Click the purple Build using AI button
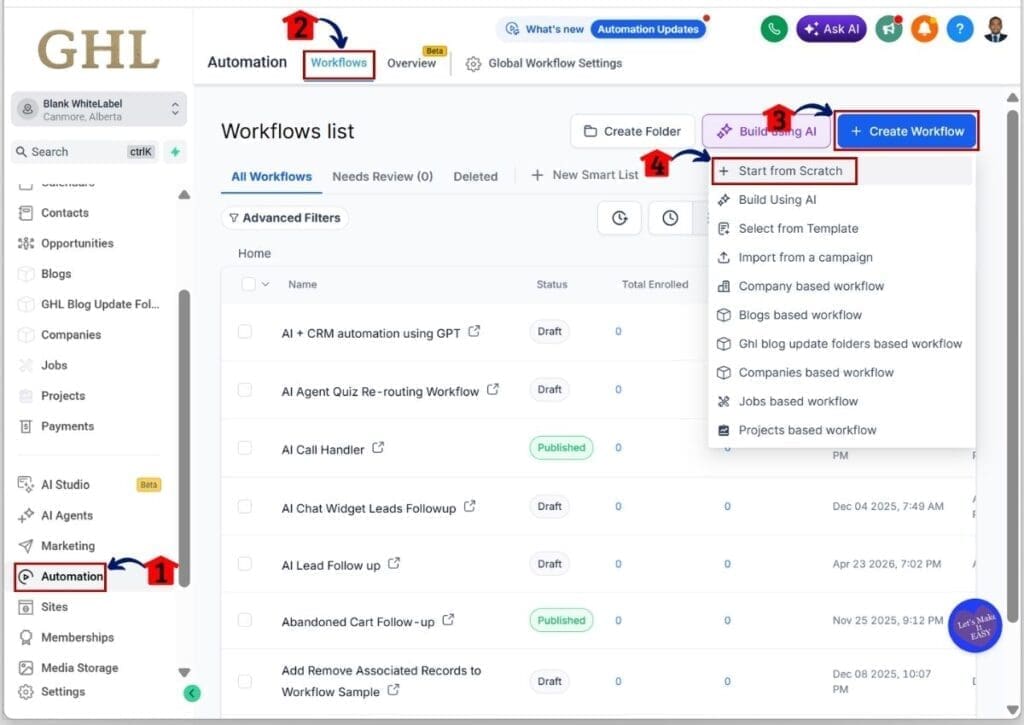The height and width of the screenshot is (725, 1024). [x=766, y=131]
